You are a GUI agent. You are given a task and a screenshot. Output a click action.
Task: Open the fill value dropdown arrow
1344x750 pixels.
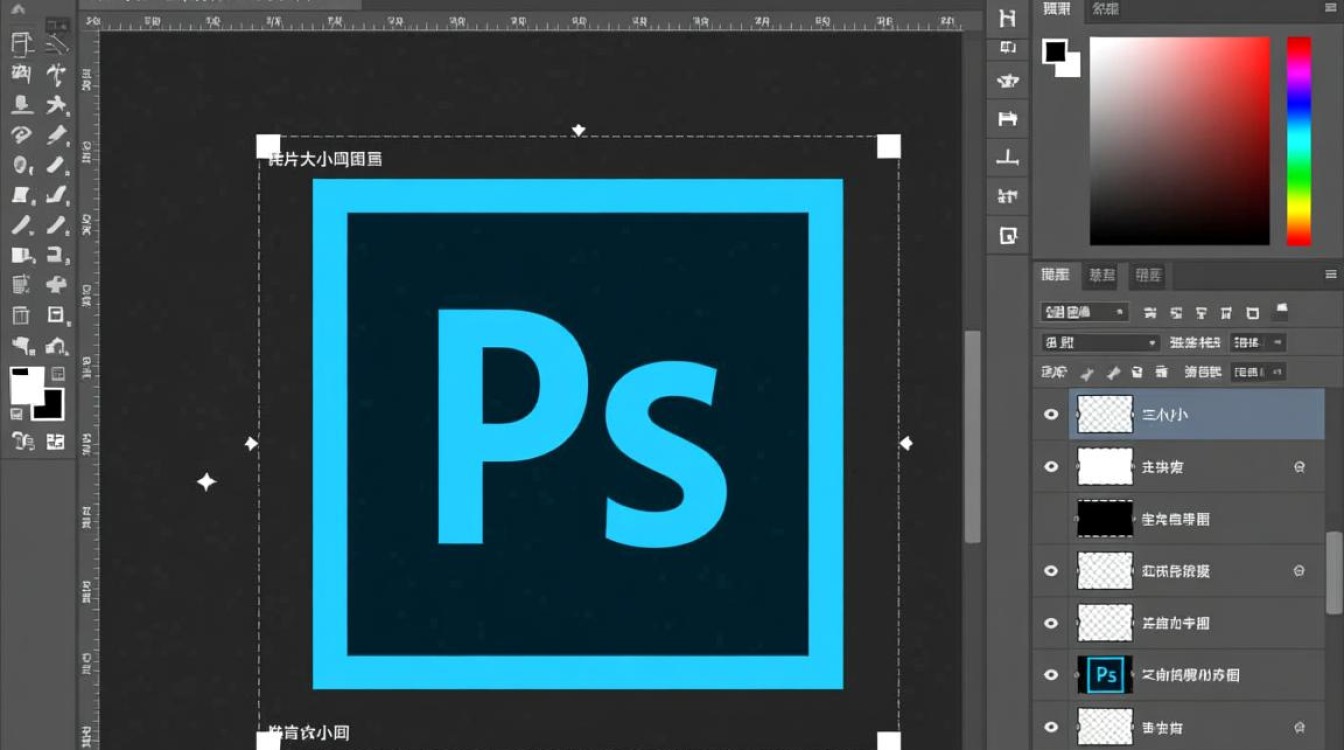[x=1277, y=373]
